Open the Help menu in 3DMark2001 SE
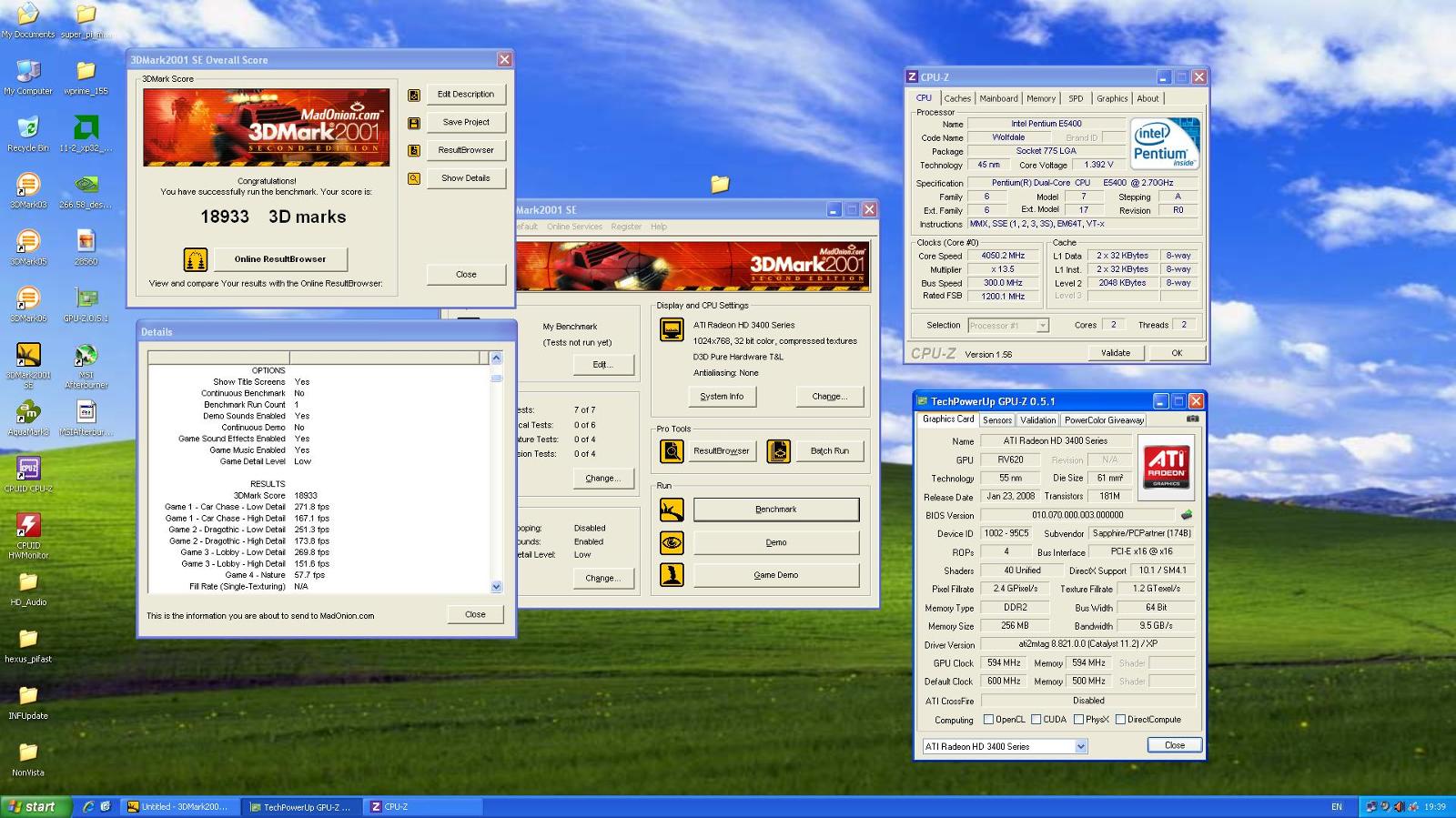 [x=659, y=227]
